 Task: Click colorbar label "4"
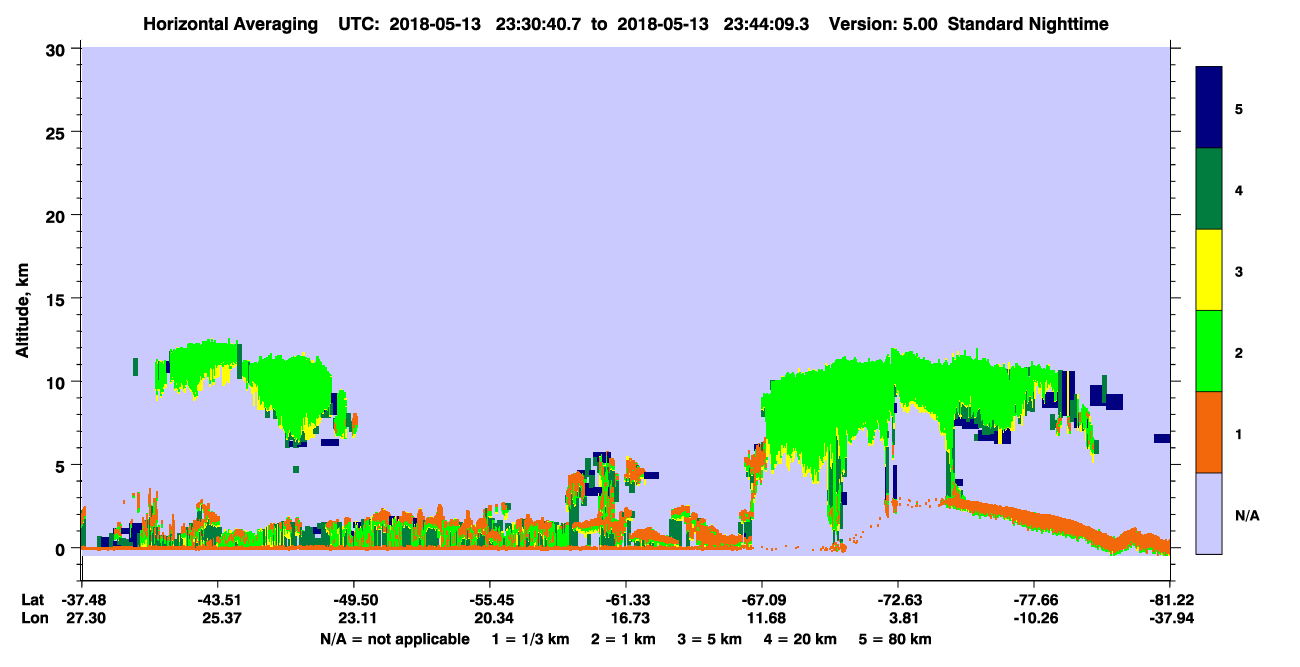click(x=1239, y=189)
